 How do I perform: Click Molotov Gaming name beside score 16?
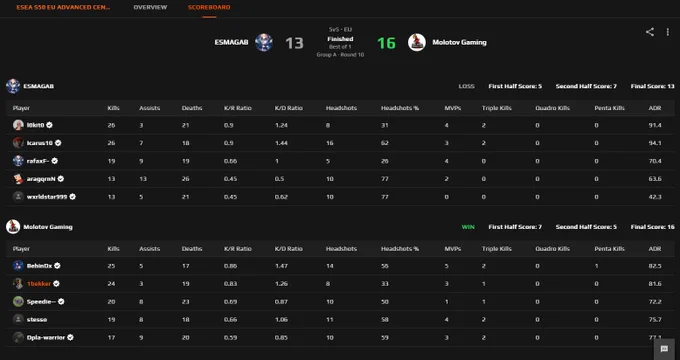tap(459, 43)
